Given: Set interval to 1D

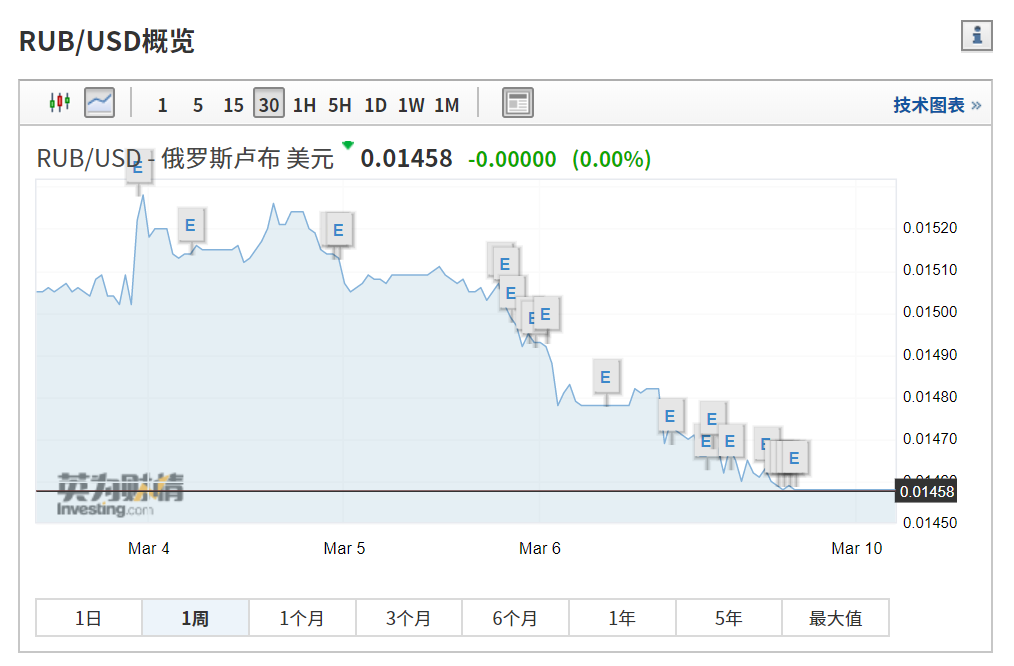Looking at the screenshot, I should click(375, 105).
